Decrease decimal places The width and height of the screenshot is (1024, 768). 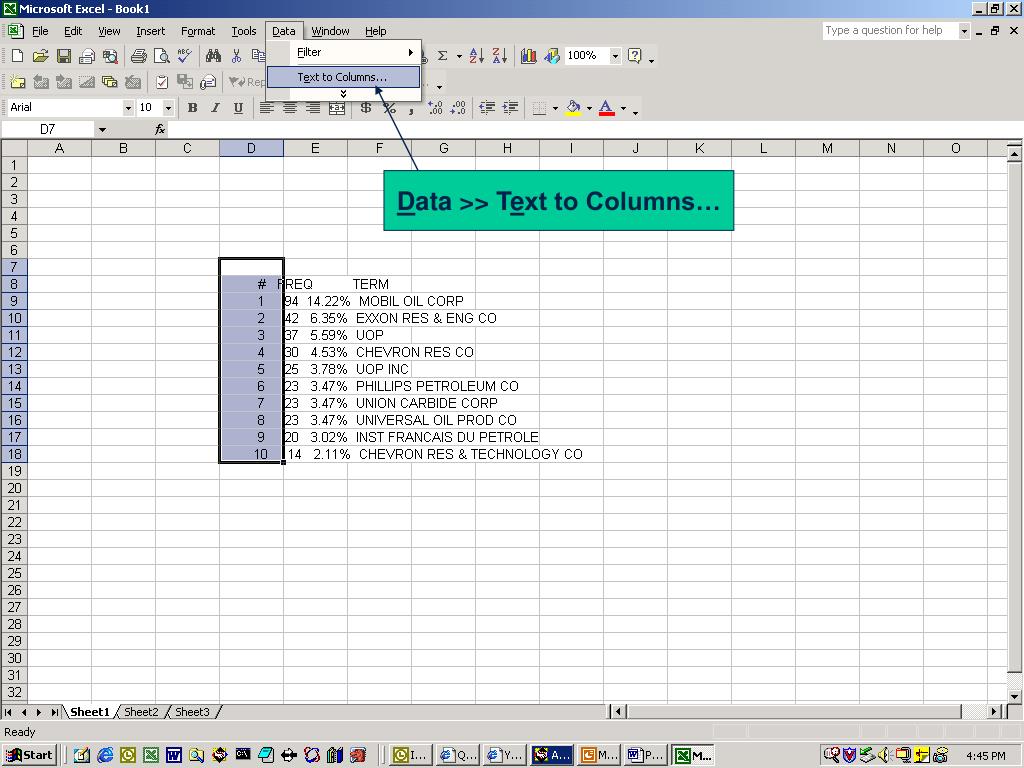(x=458, y=108)
